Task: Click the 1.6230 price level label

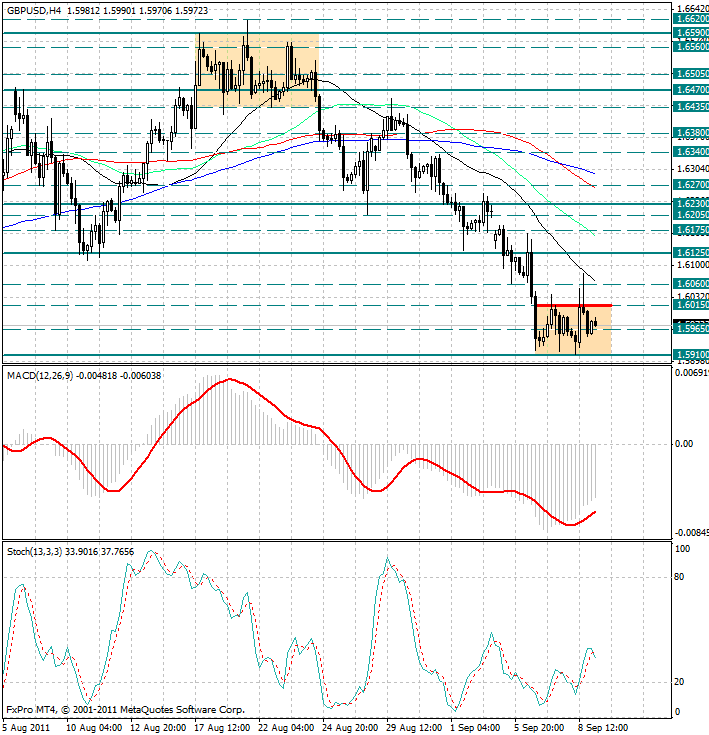Action: click(691, 203)
